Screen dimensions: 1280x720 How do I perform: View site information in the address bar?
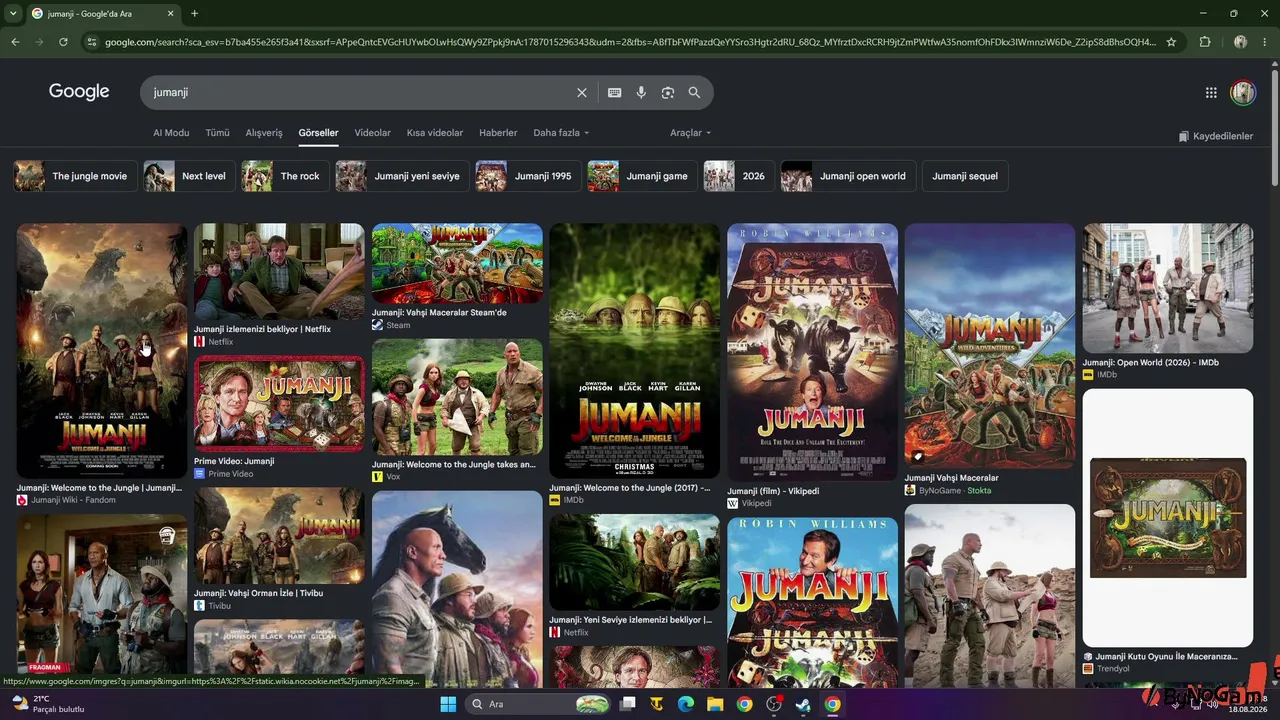point(92,42)
